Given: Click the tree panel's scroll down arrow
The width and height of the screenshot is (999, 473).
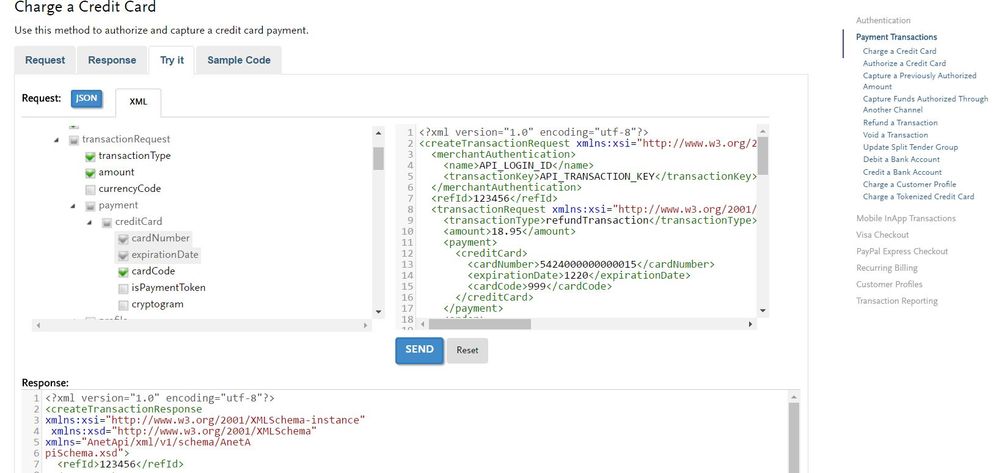Looking at the screenshot, I should tap(378, 312).
